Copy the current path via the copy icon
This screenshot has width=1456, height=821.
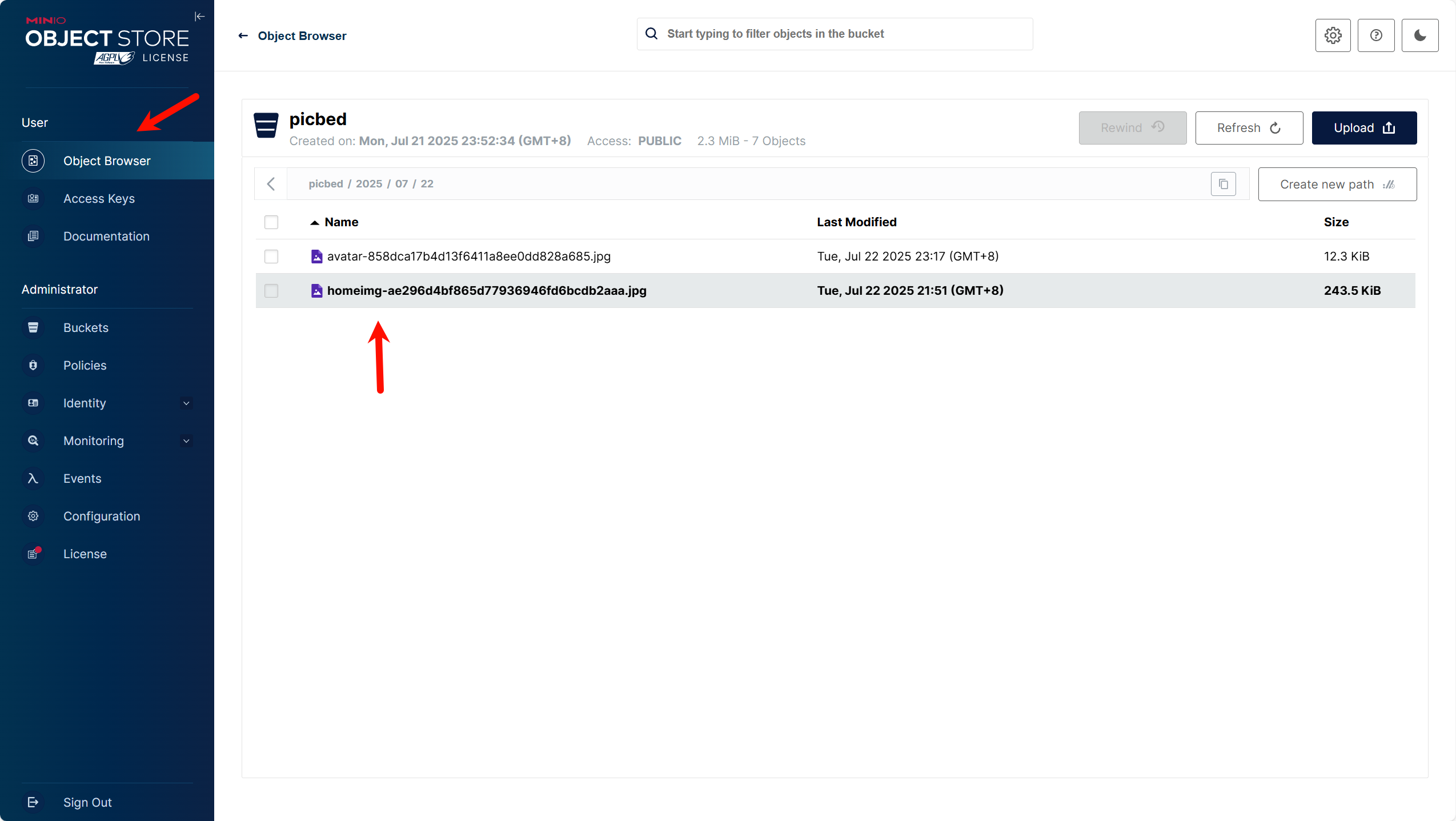pyautogui.click(x=1223, y=184)
